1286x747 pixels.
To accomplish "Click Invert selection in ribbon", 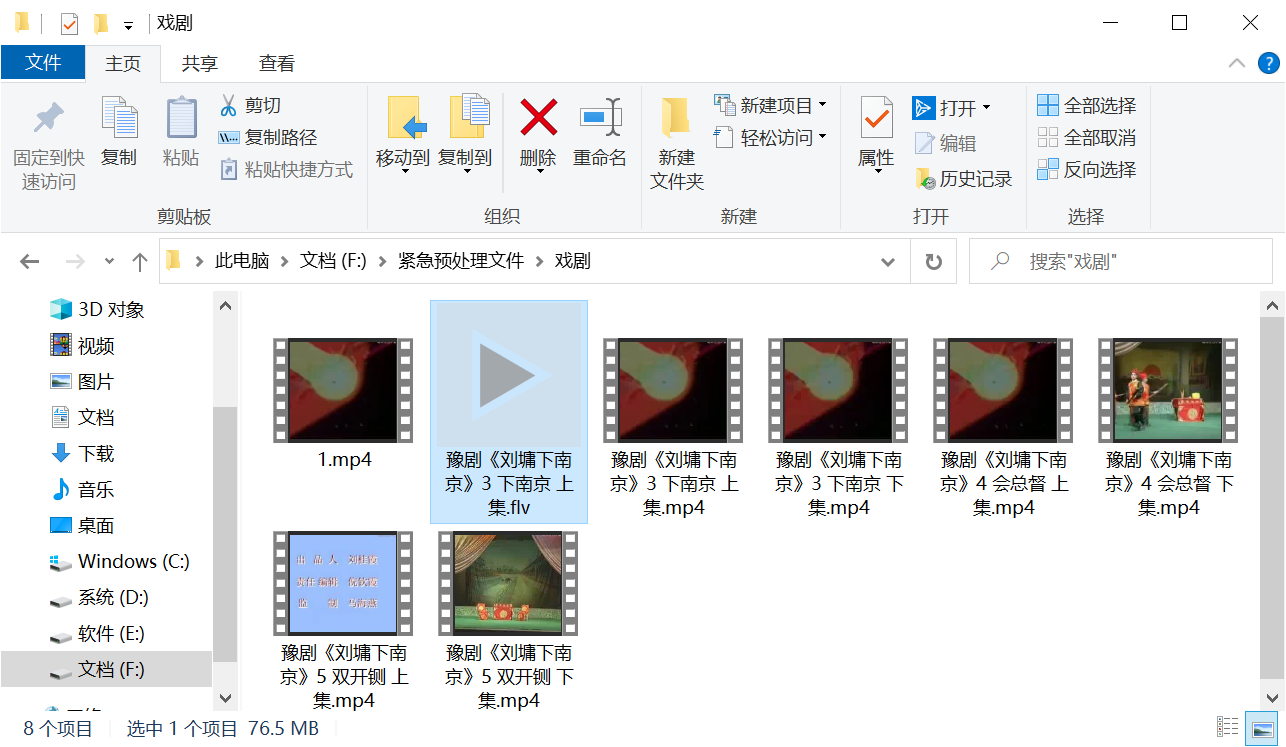I will point(1087,169).
